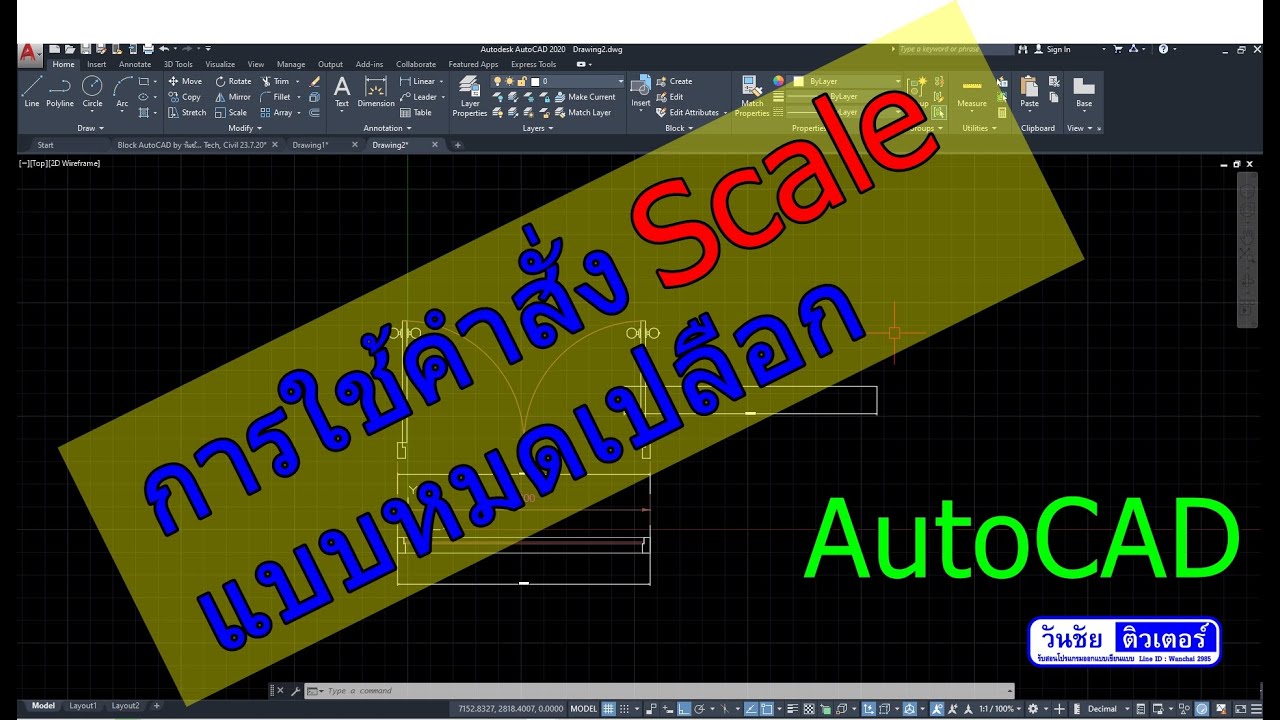Open Layer Properties manager

pyautogui.click(x=470, y=96)
